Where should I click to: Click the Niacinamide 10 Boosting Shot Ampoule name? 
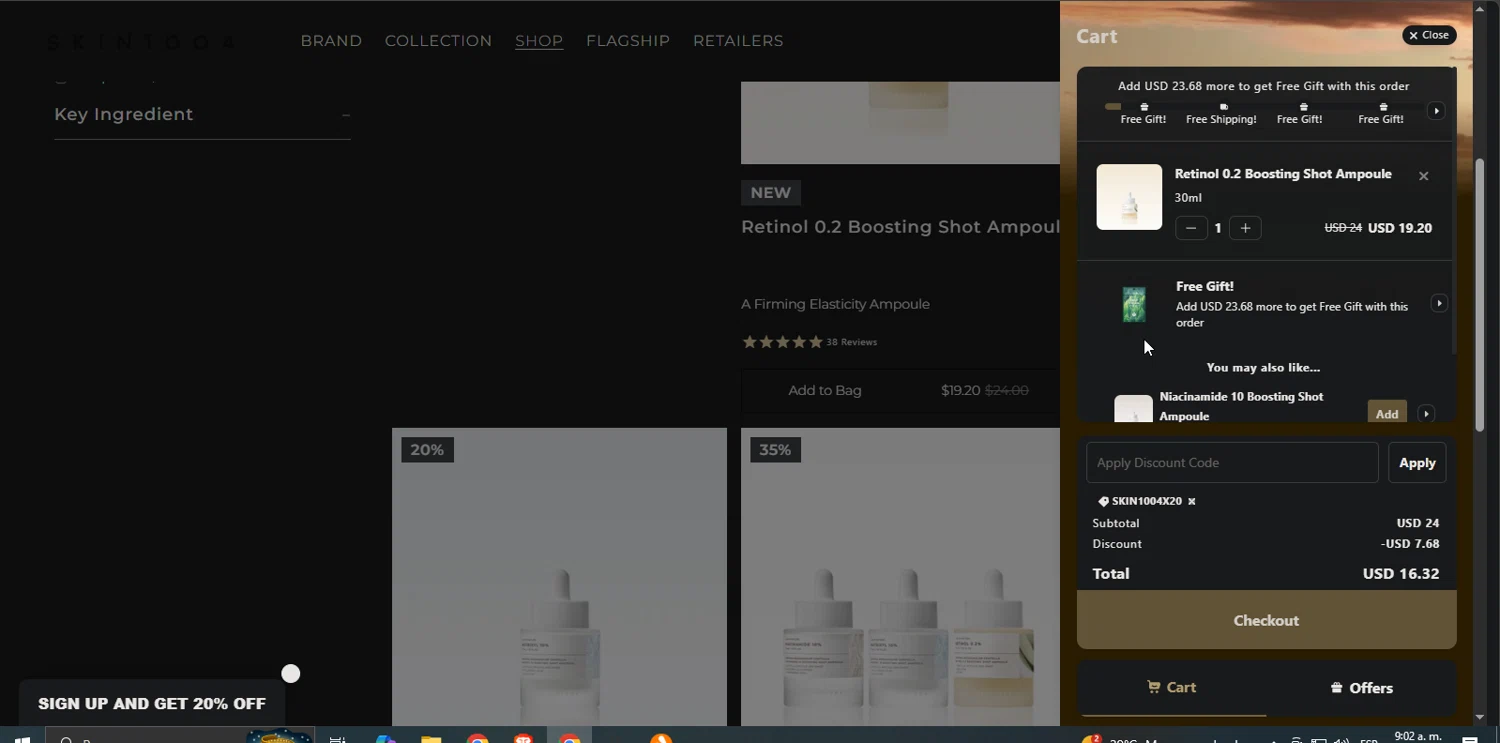(1241, 406)
